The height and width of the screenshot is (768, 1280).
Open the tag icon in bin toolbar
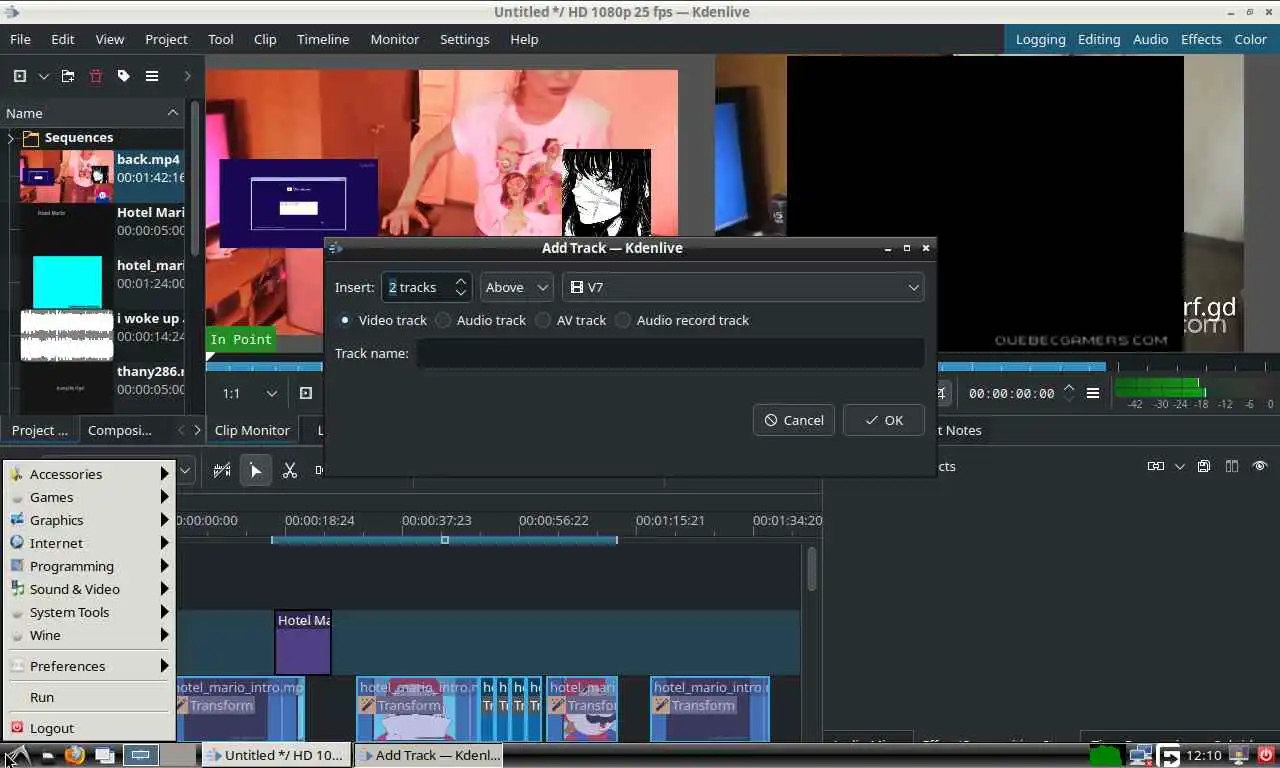coord(124,76)
